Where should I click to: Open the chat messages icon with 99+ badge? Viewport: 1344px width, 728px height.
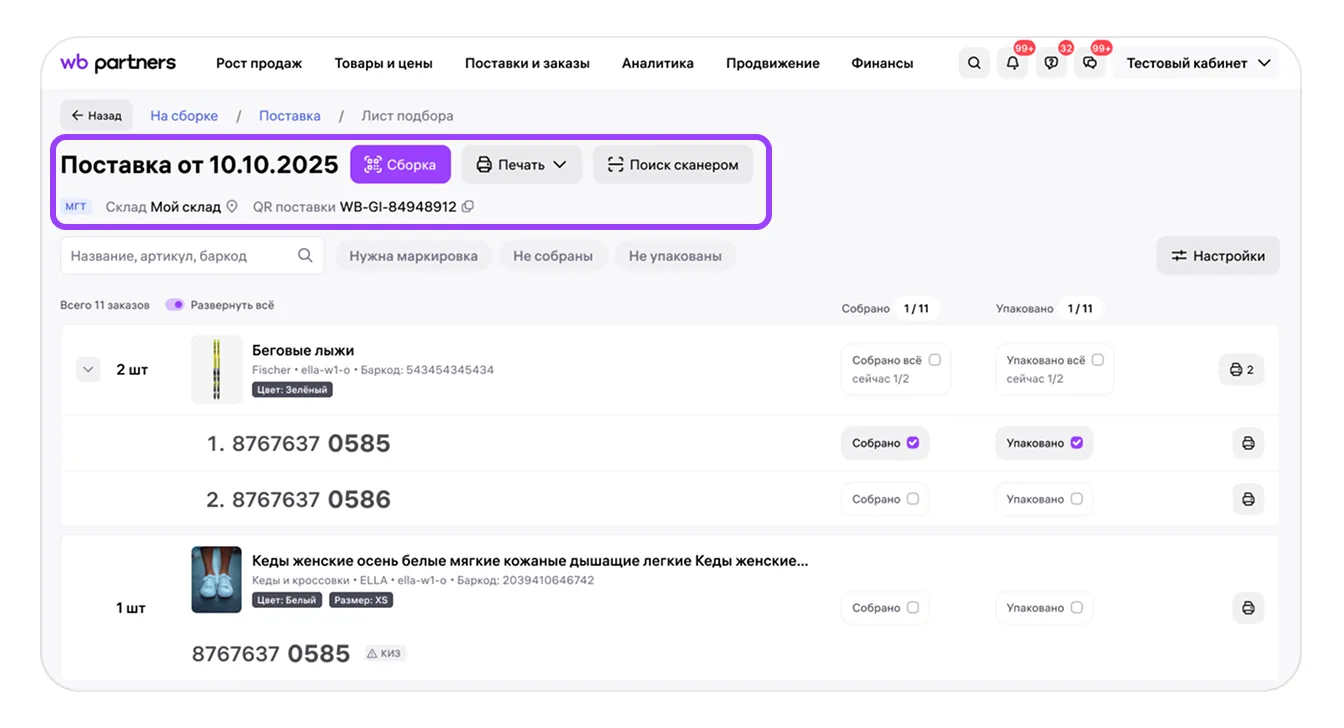point(1090,63)
